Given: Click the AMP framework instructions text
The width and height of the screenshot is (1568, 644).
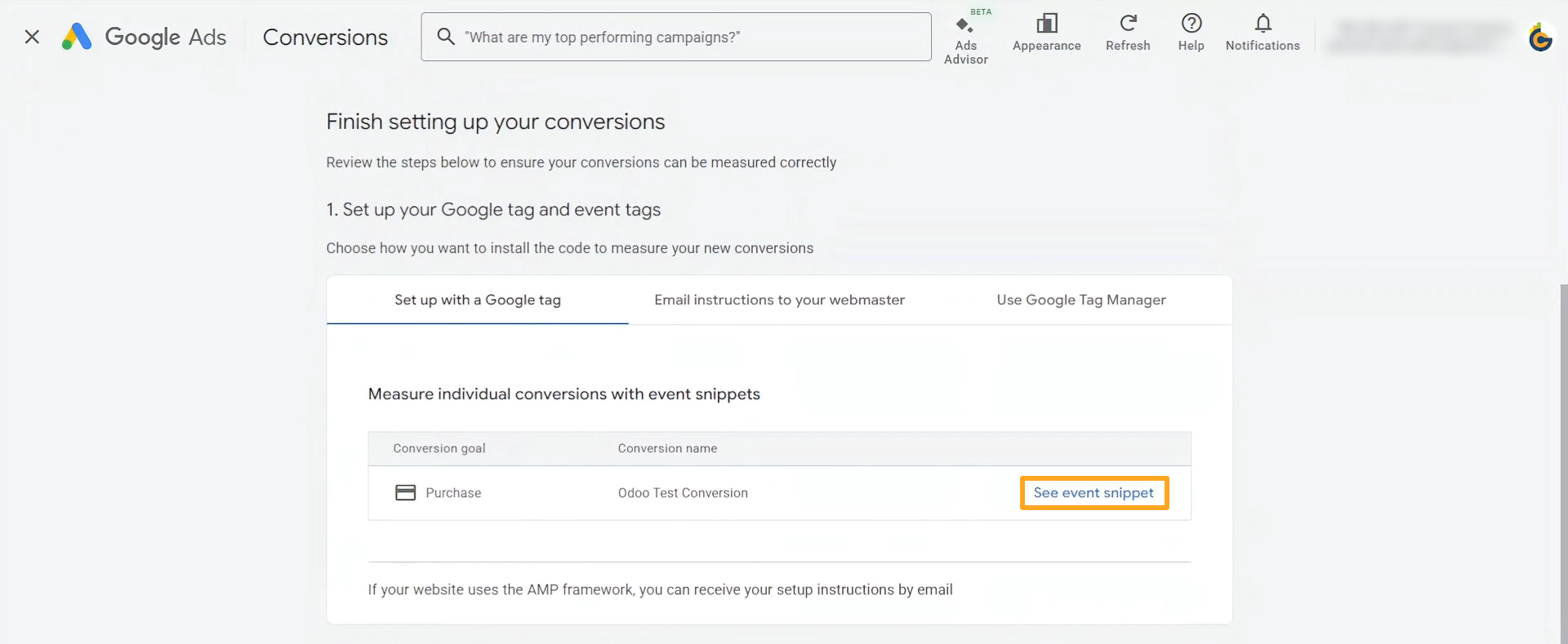Looking at the screenshot, I should (x=660, y=589).
